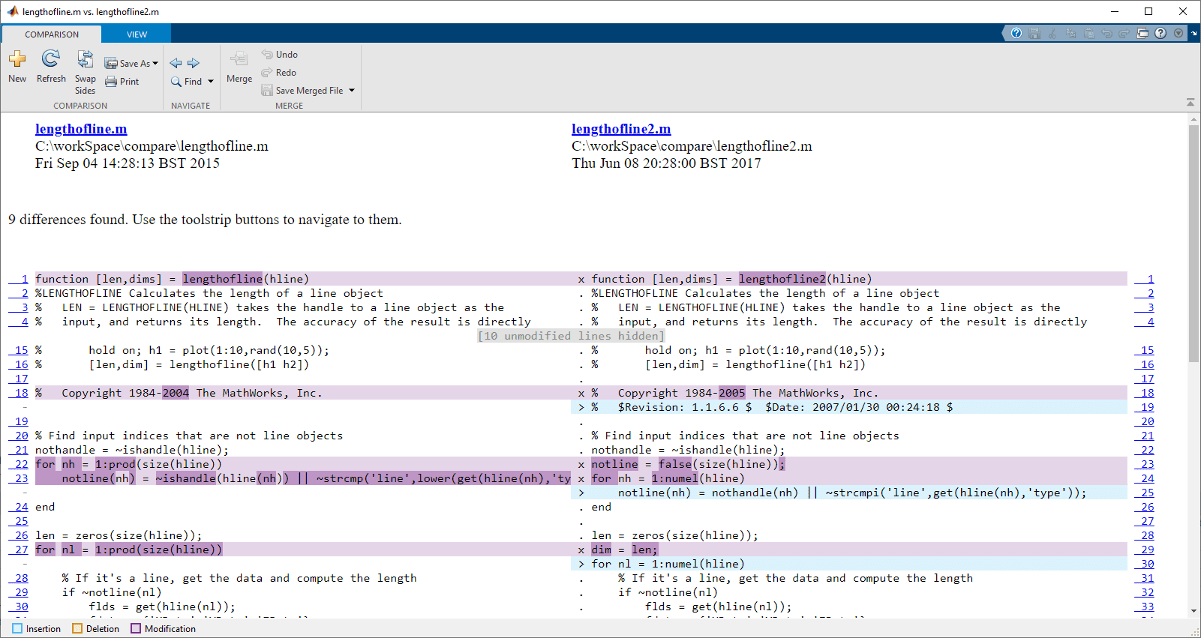
Task: Click the Merge button
Action: (239, 67)
